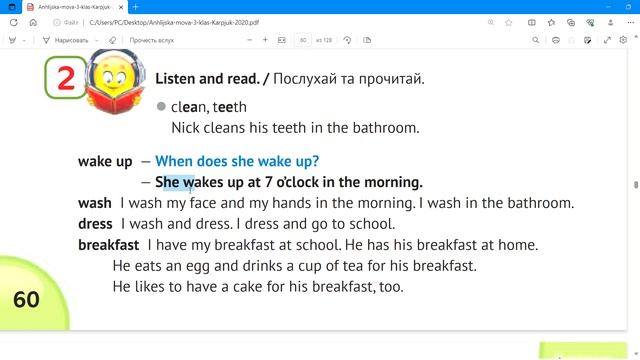Click the bold words 'wake up'

(105, 162)
